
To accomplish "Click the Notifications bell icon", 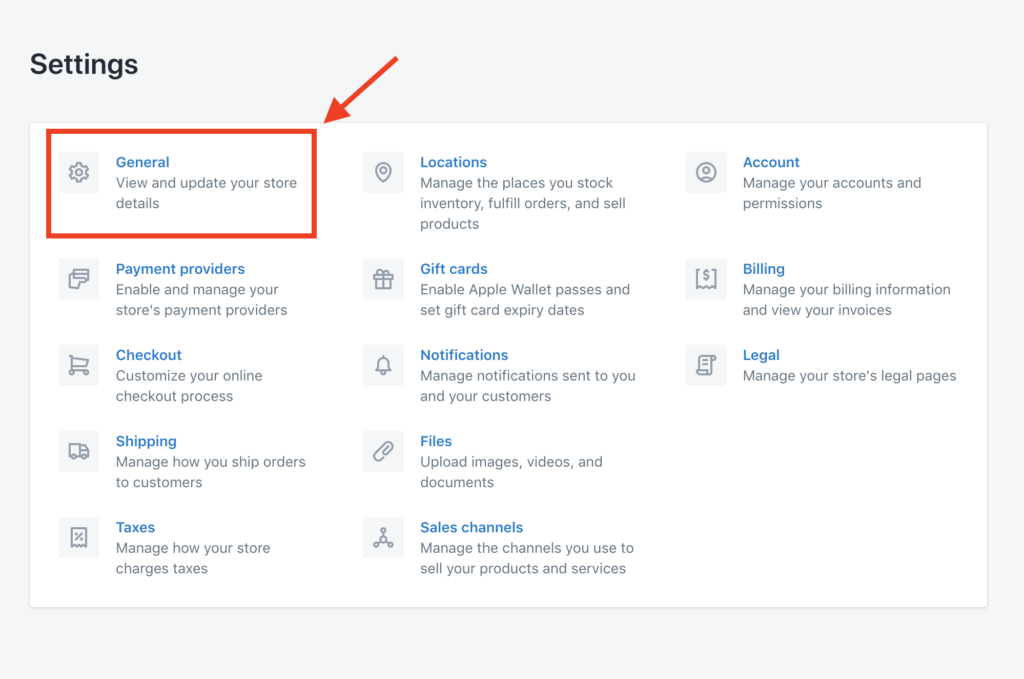I will point(383,365).
